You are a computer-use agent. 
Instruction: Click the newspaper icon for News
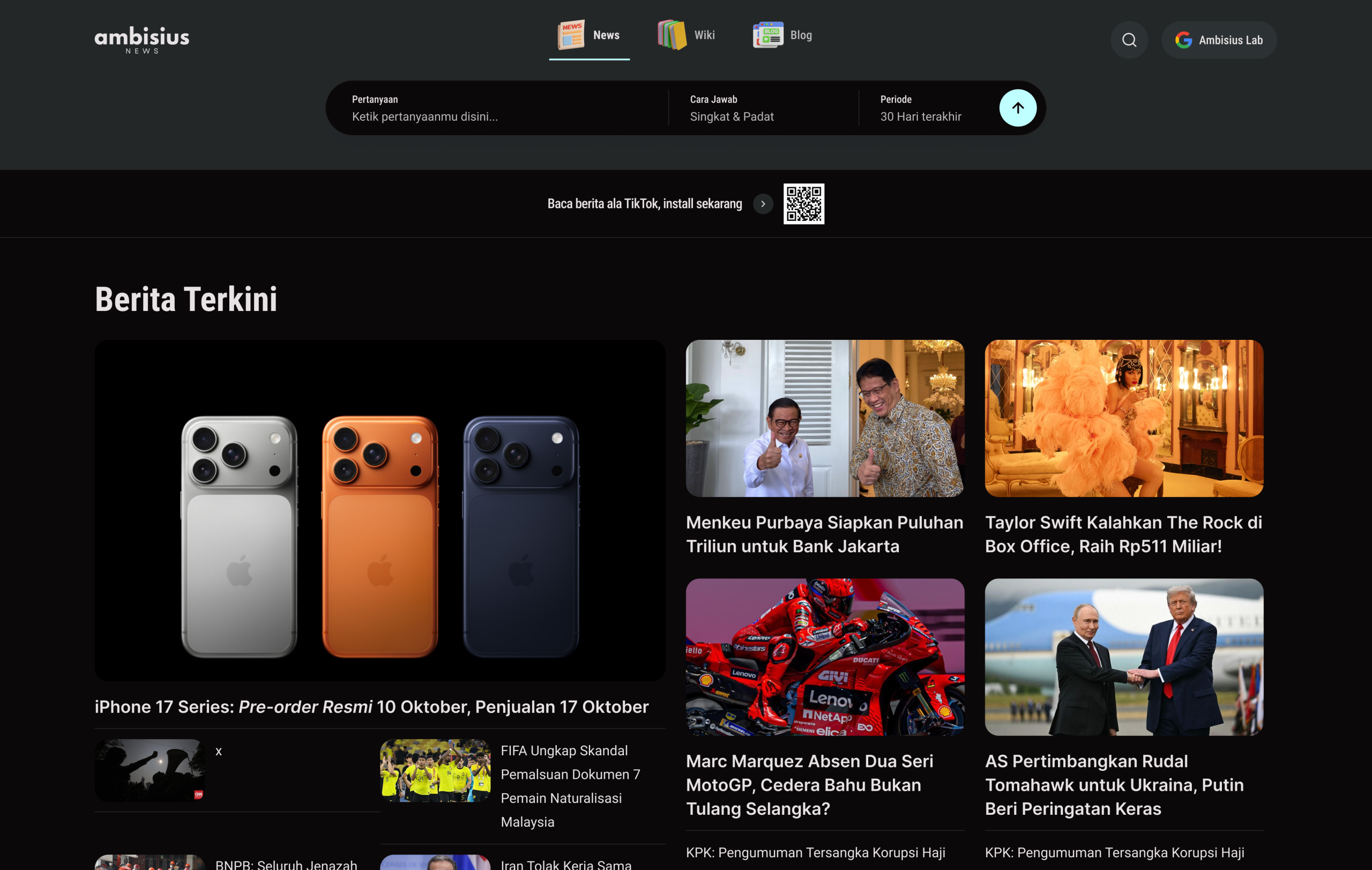571,35
